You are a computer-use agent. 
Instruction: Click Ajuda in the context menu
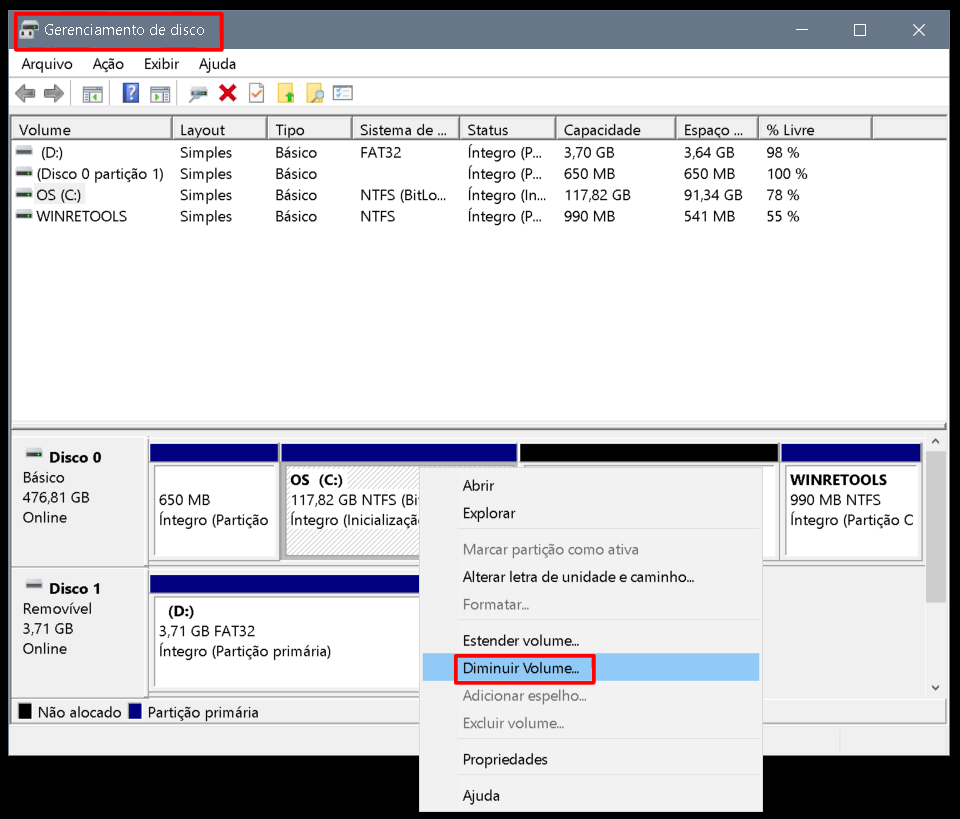pyautogui.click(x=591, y=795)
